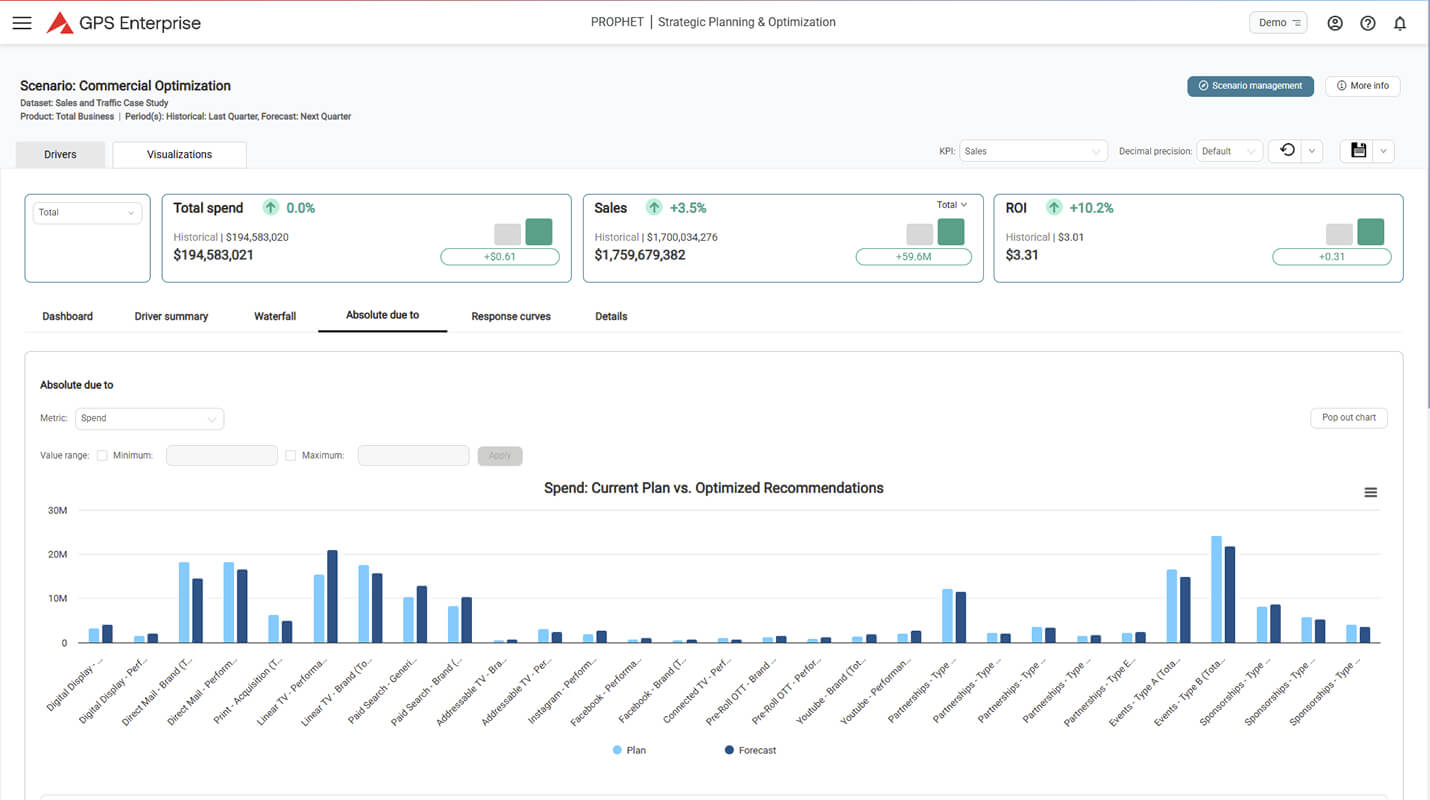The width and height of the screenshot is (1430, 800).
Task: Click the Pop out chart button
Action: (x=1348, y=418)
